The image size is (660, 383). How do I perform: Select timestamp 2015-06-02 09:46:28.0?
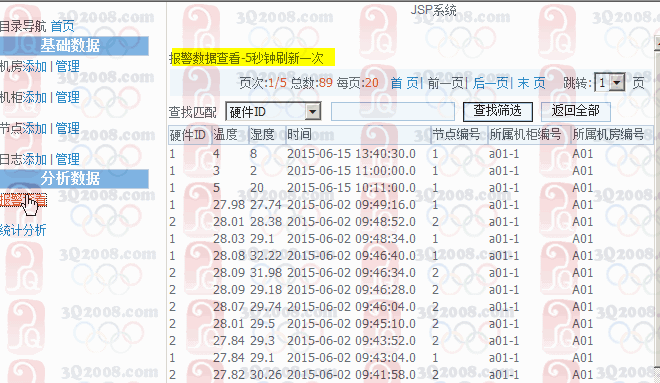pyautogui.click(x=351, y=290)
